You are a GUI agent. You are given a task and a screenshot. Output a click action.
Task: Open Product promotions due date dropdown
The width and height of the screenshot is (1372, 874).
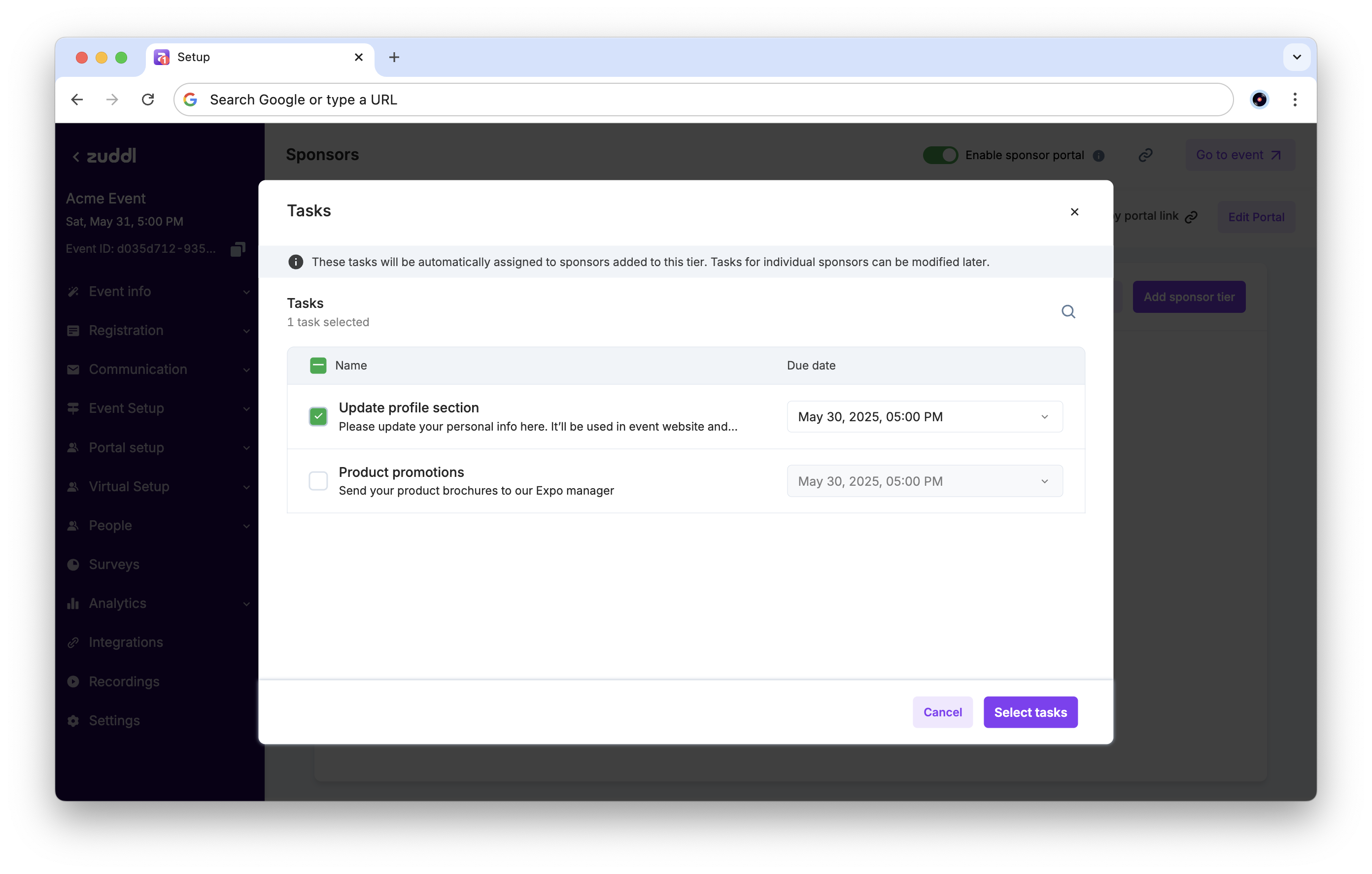click(924, 481)
